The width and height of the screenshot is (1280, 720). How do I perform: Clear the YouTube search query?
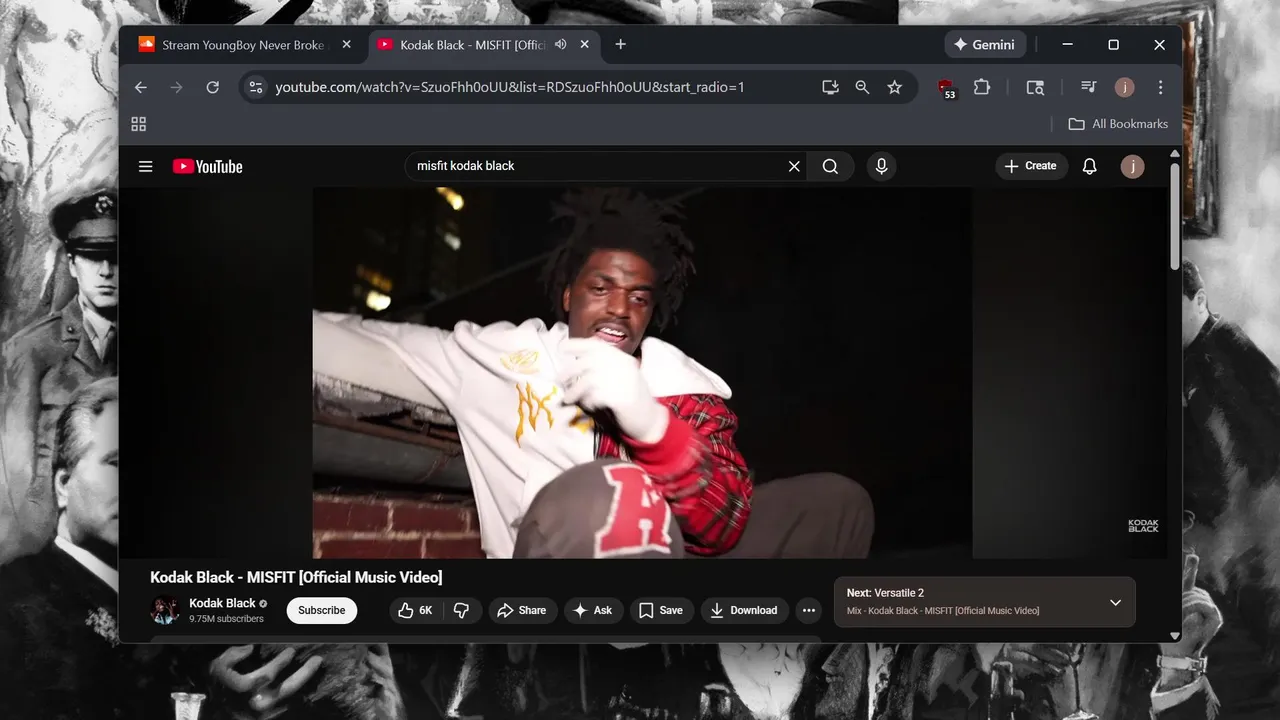(794, 167)
